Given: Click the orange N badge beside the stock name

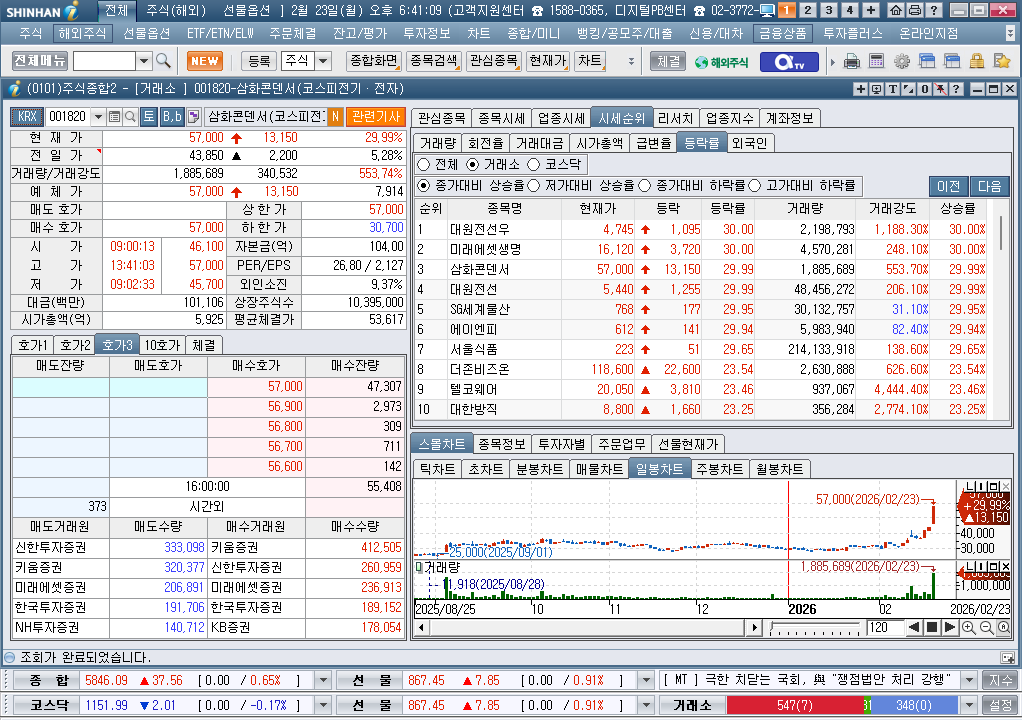Looking at the screenshot, I should (335, 117).
